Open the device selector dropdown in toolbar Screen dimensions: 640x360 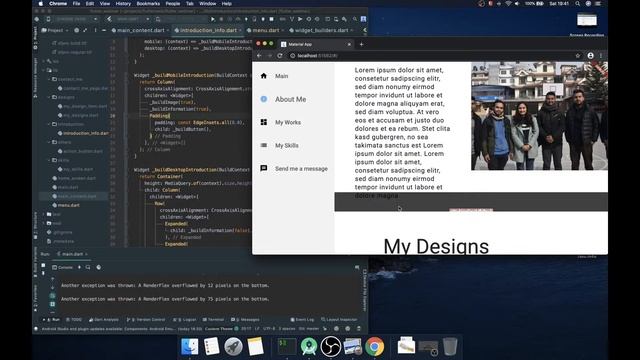coord(72,19)
